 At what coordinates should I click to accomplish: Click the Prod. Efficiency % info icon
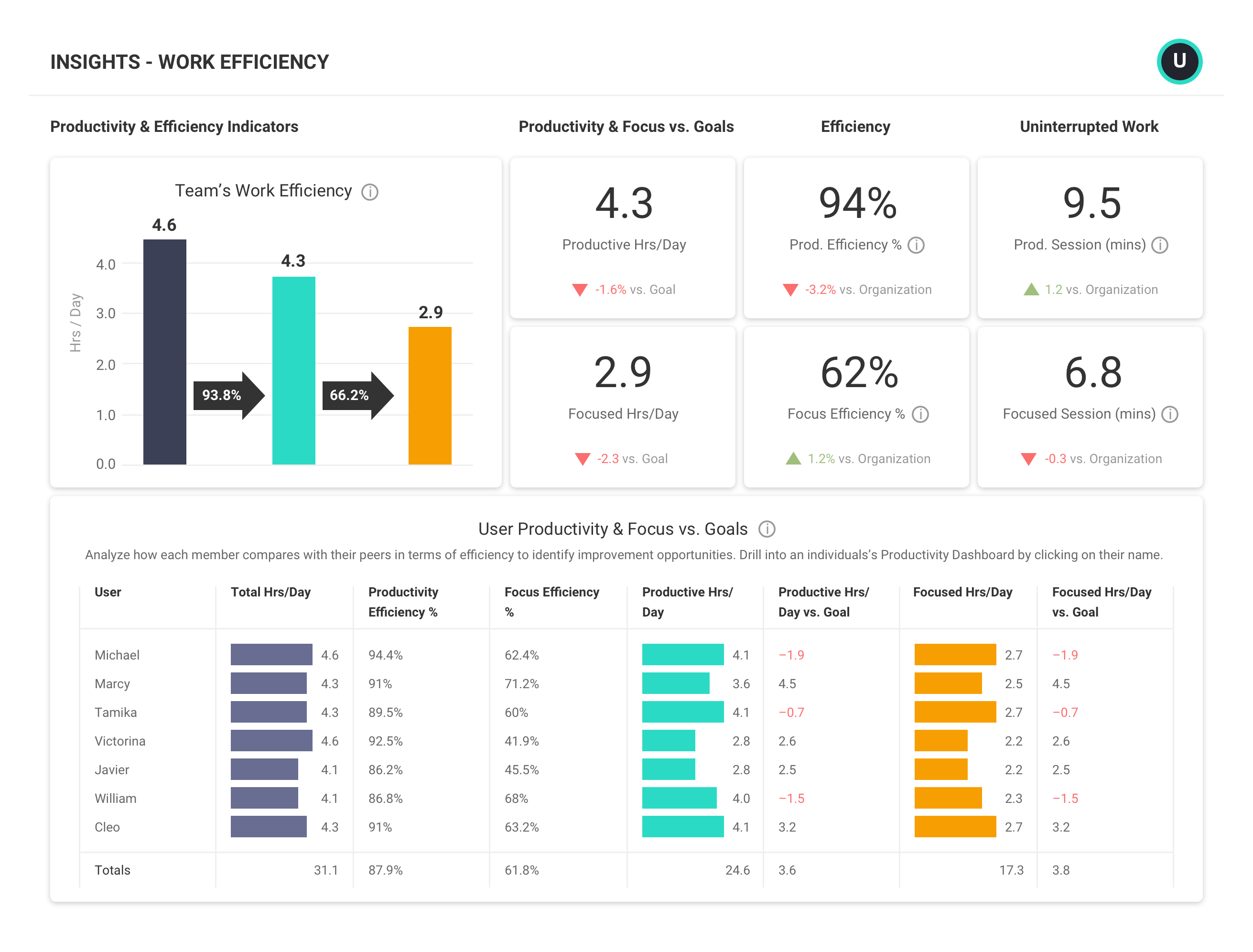(x=917, y=245)
